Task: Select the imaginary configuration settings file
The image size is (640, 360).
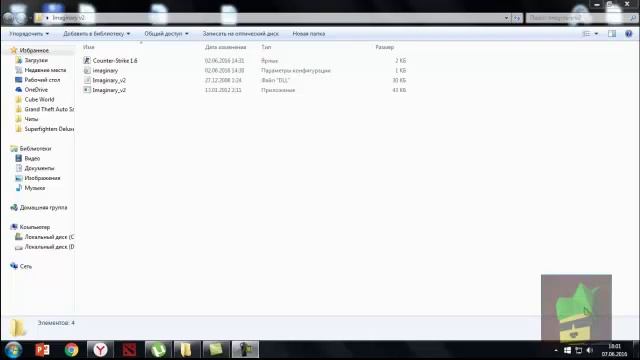Action: click(x=105, y=70)
